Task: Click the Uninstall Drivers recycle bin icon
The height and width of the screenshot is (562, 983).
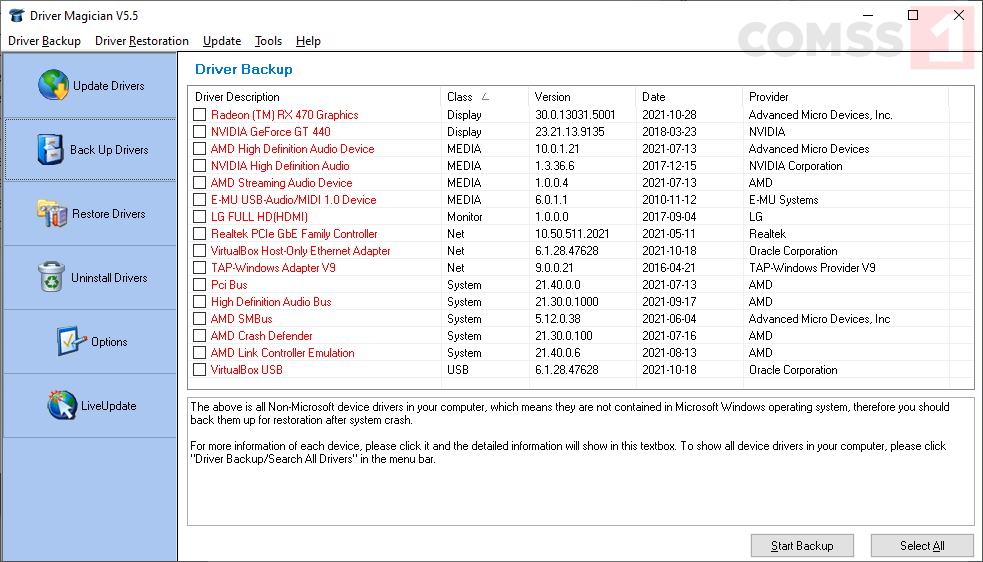Action: 51,277
